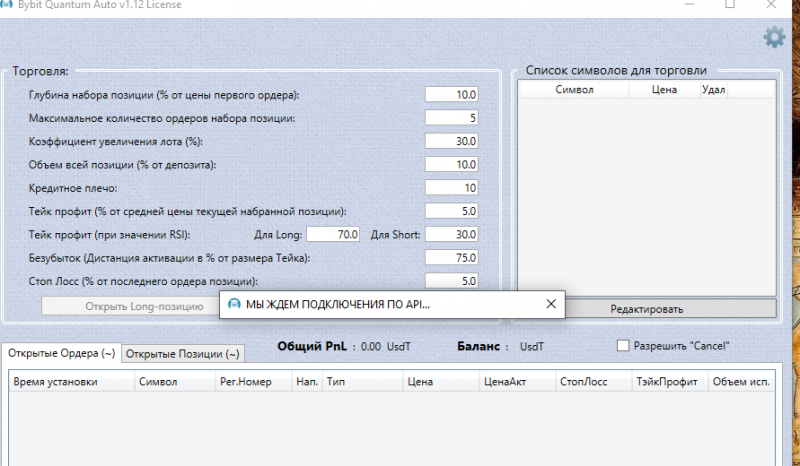The image size is (800, 466).
Task: Enable the Разрешить "Cancel" checkbox
Action: [x=622, y=346]
